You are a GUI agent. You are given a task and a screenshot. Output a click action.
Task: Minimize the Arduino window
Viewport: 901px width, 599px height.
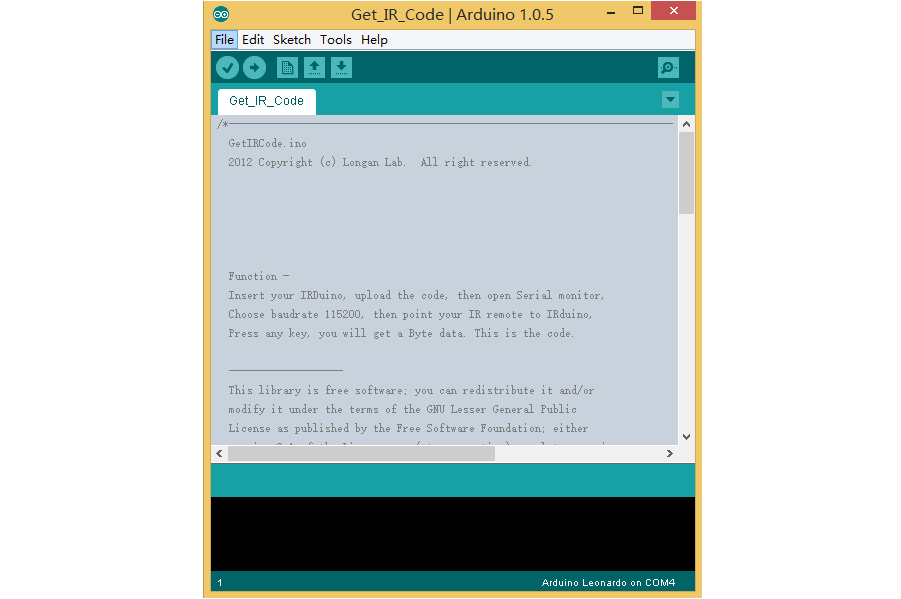pos(611,11)
